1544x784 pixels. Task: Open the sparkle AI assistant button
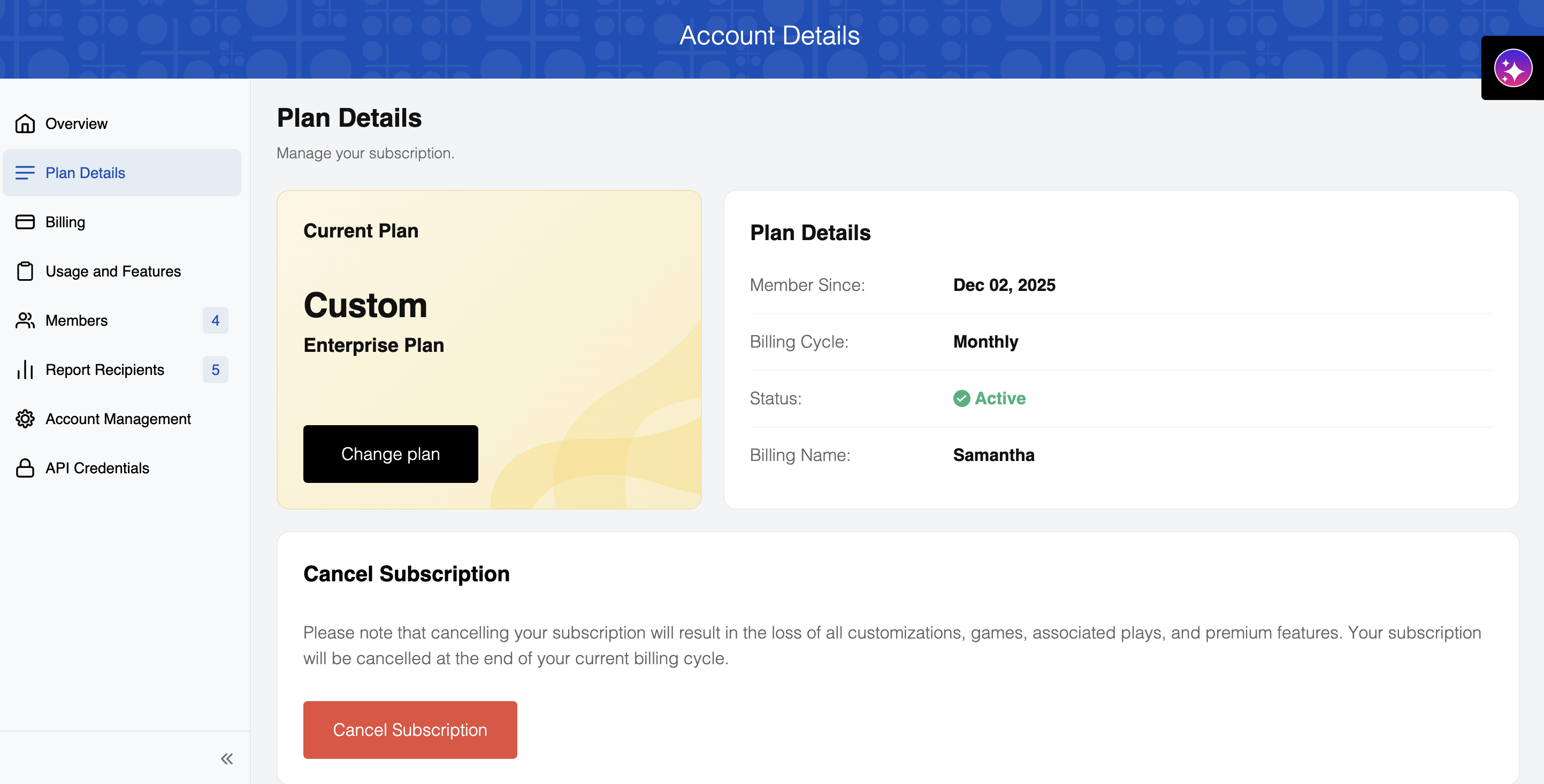click(x=1513, y=68)
